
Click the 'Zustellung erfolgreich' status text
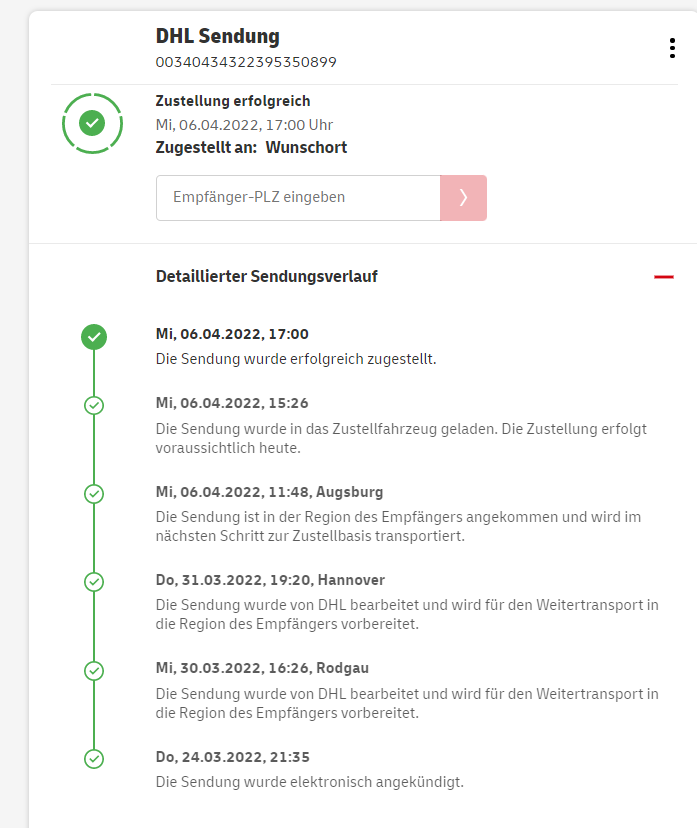pyautogui.click(x=233, y=101)
